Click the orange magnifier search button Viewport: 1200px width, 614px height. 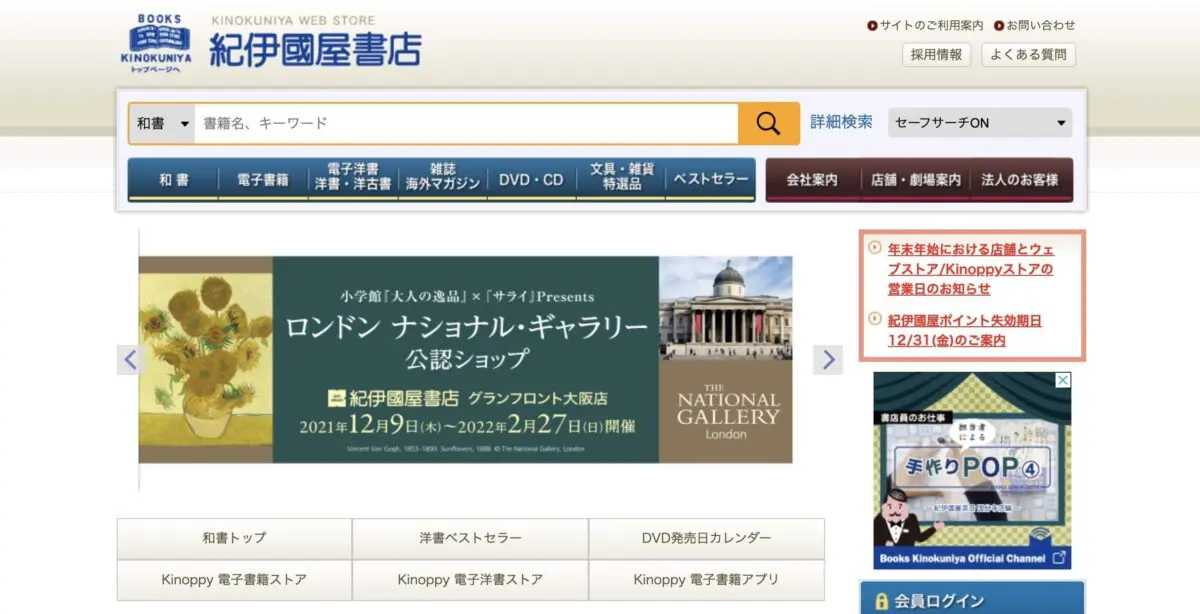click(x=768, y=123)
